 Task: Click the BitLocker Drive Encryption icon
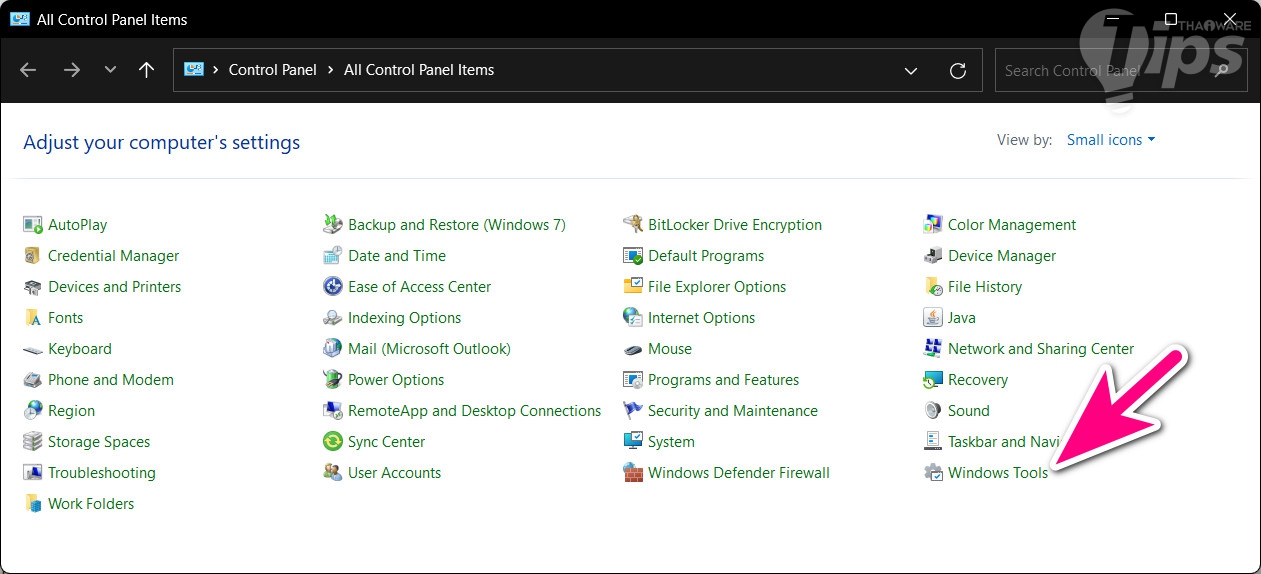point(632,225)
